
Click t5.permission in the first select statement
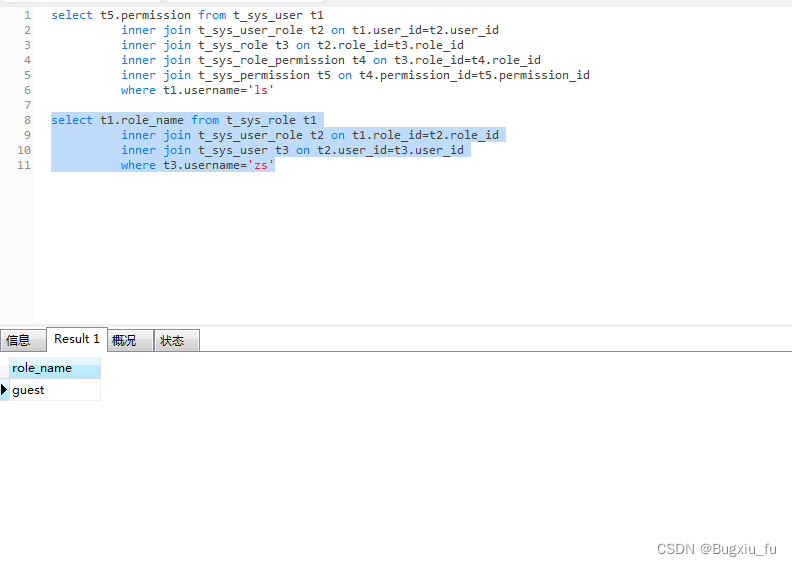pyautogui.click(x=145, y=15)
